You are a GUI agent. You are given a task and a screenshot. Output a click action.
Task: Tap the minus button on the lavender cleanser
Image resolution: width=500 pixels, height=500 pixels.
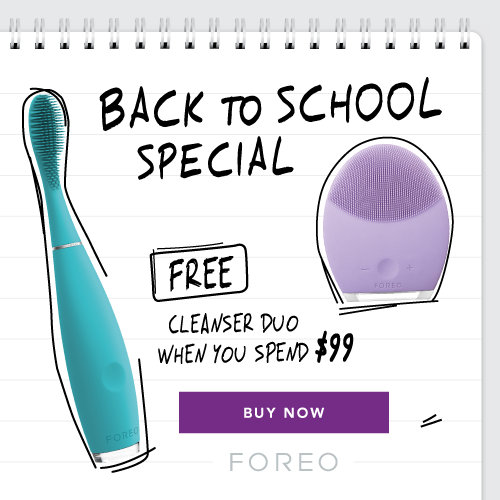click(365, 268)
